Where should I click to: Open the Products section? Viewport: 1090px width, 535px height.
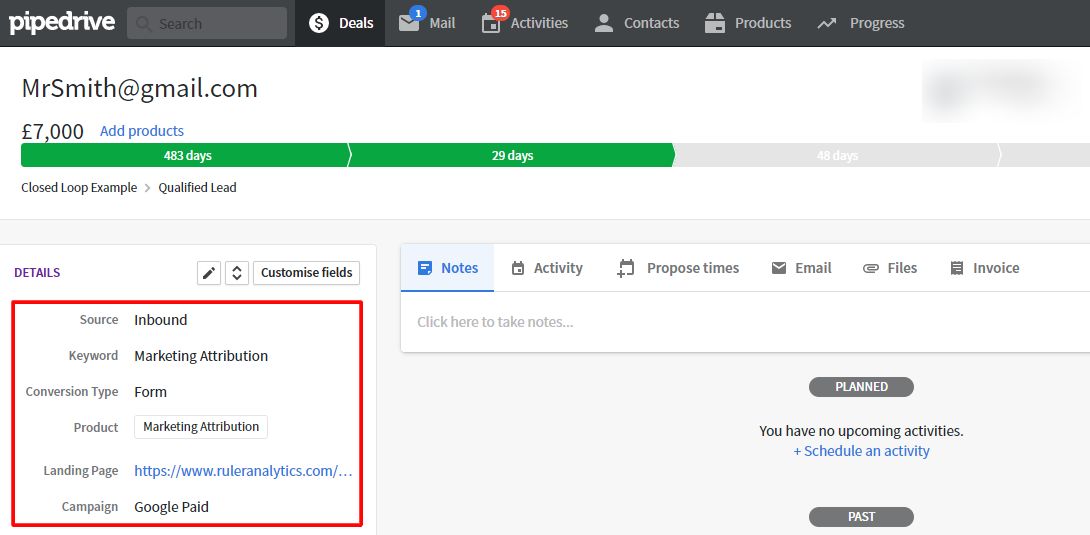coord(747,23)
